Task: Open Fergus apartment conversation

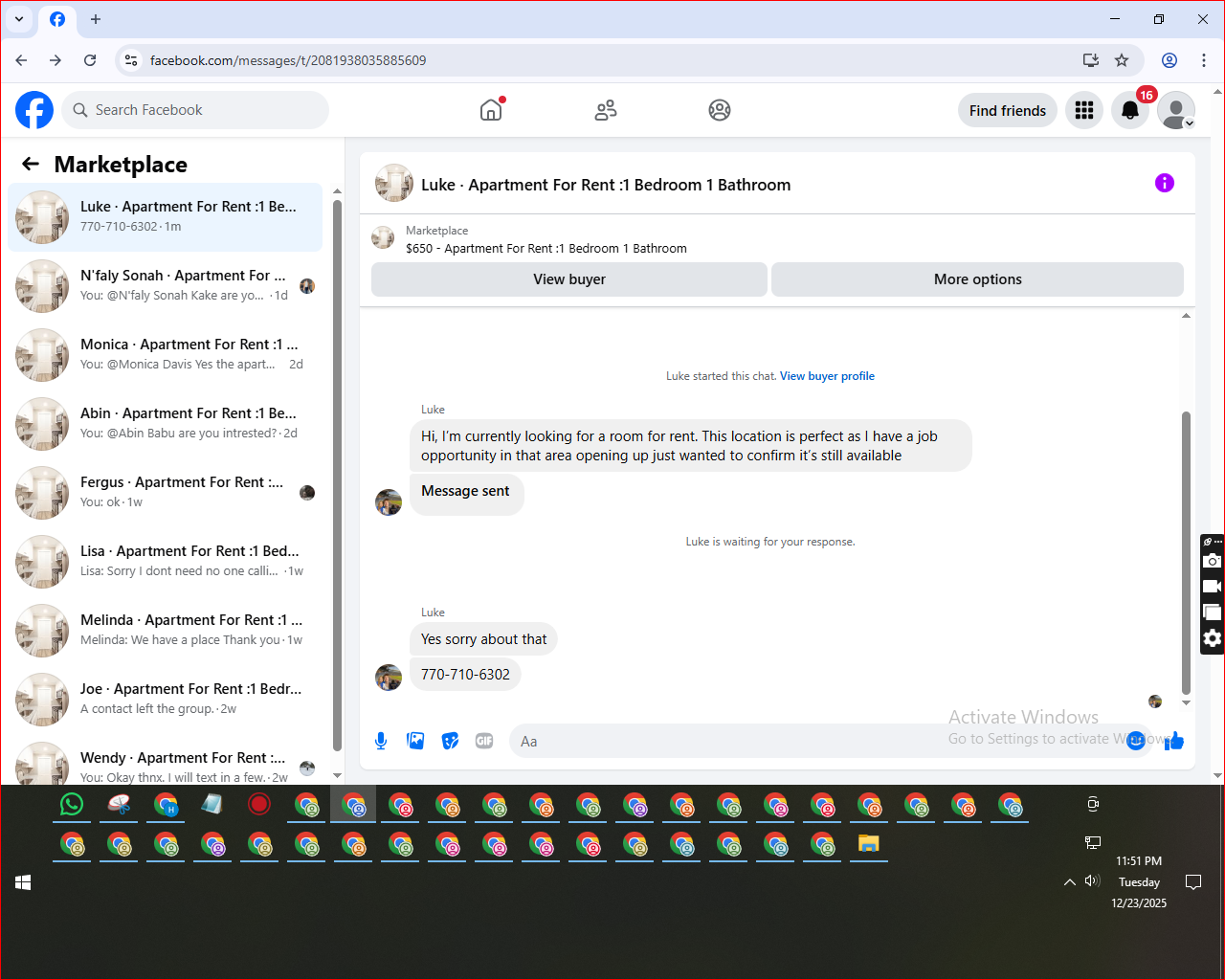Action: [166, 493]
